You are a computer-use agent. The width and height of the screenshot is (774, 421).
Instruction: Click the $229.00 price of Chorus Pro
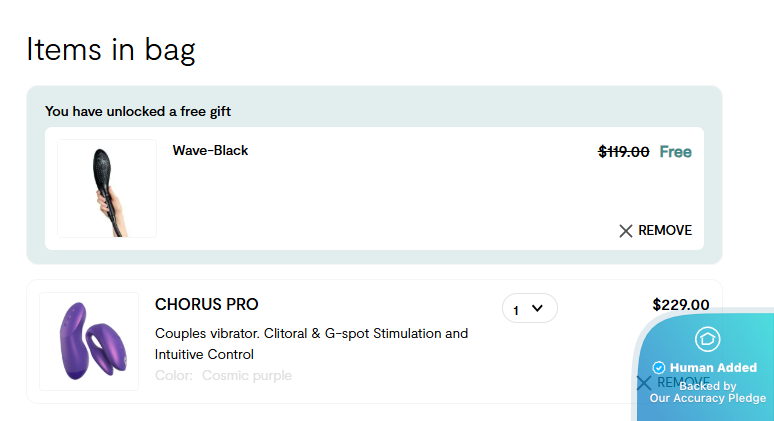coord(681,305)
